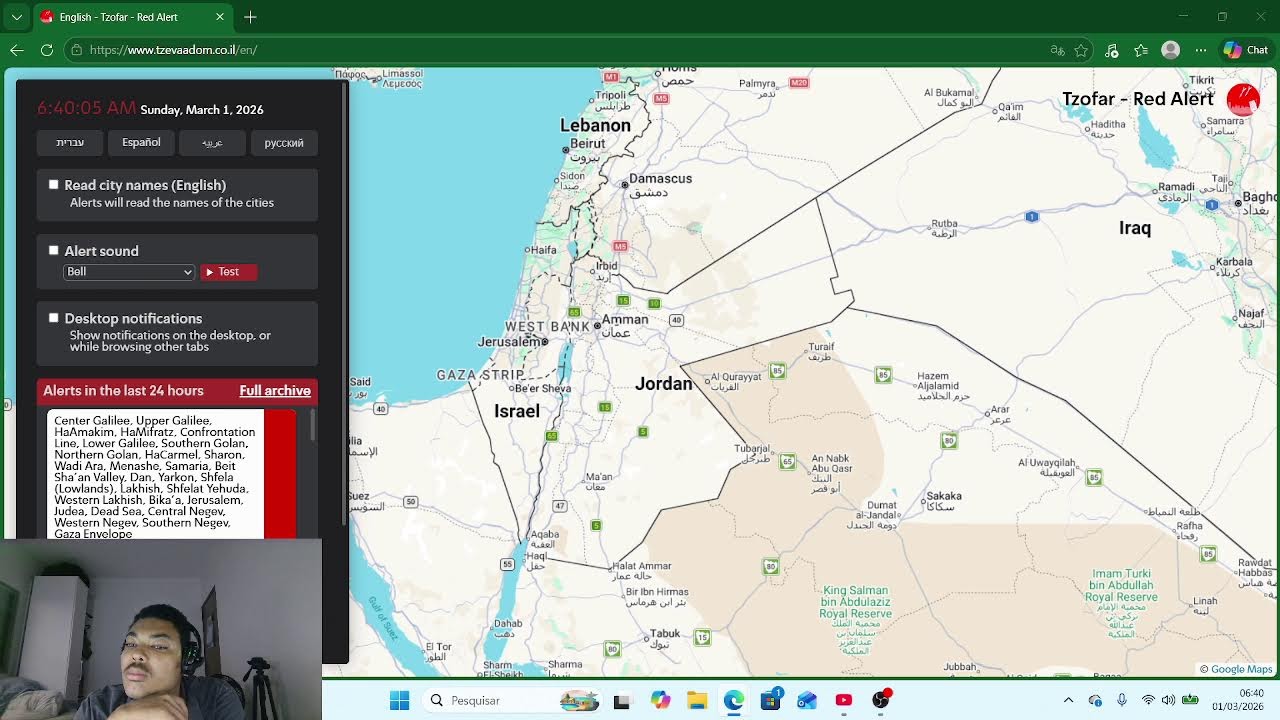Open YouTube app on taskbar
Image resolution: width=1280 pixels, height=720 pixels.
pos(844,701)
